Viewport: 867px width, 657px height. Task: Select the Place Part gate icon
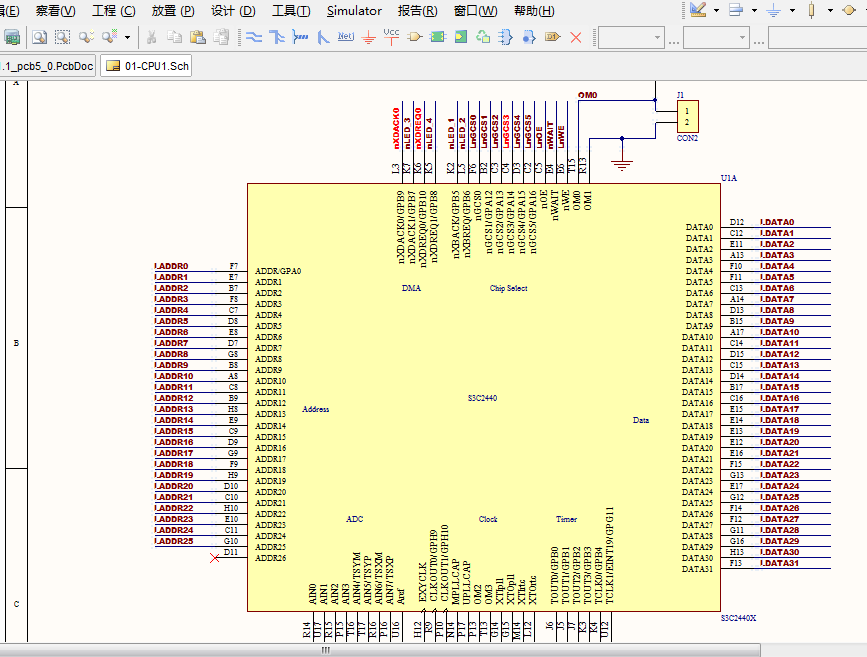click(415, 37)
